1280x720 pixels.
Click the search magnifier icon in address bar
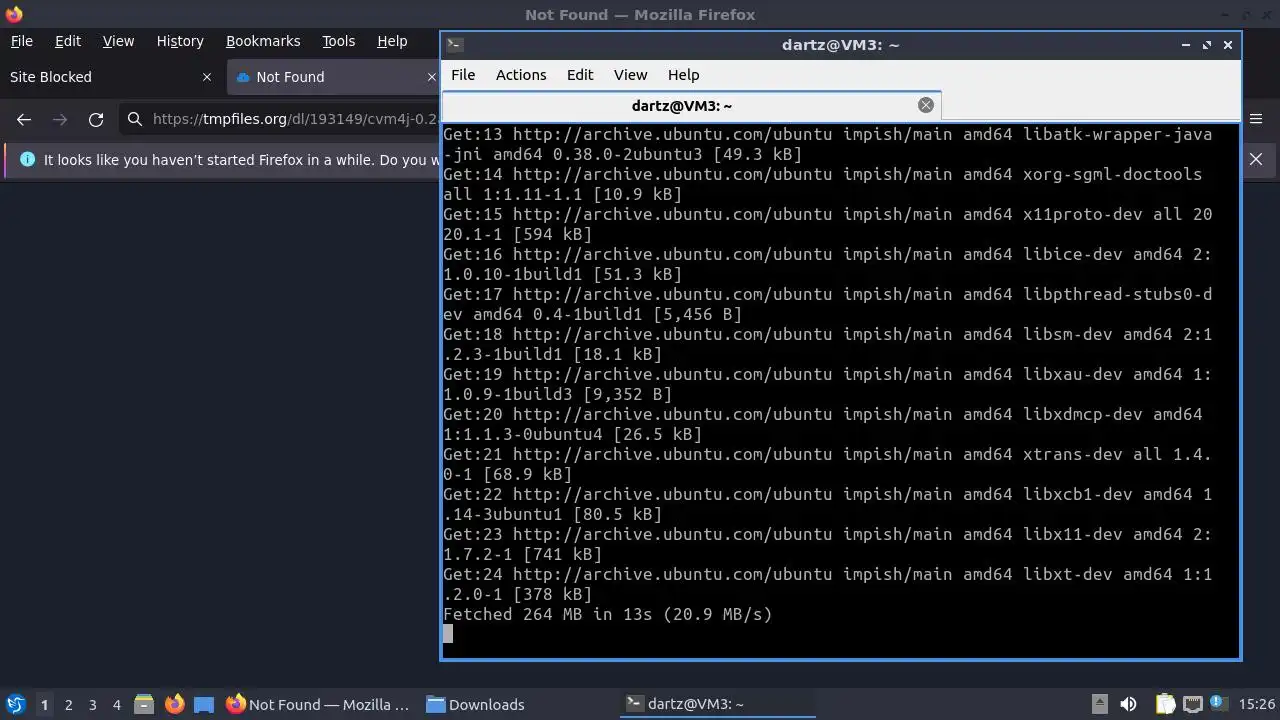[135, 119]
